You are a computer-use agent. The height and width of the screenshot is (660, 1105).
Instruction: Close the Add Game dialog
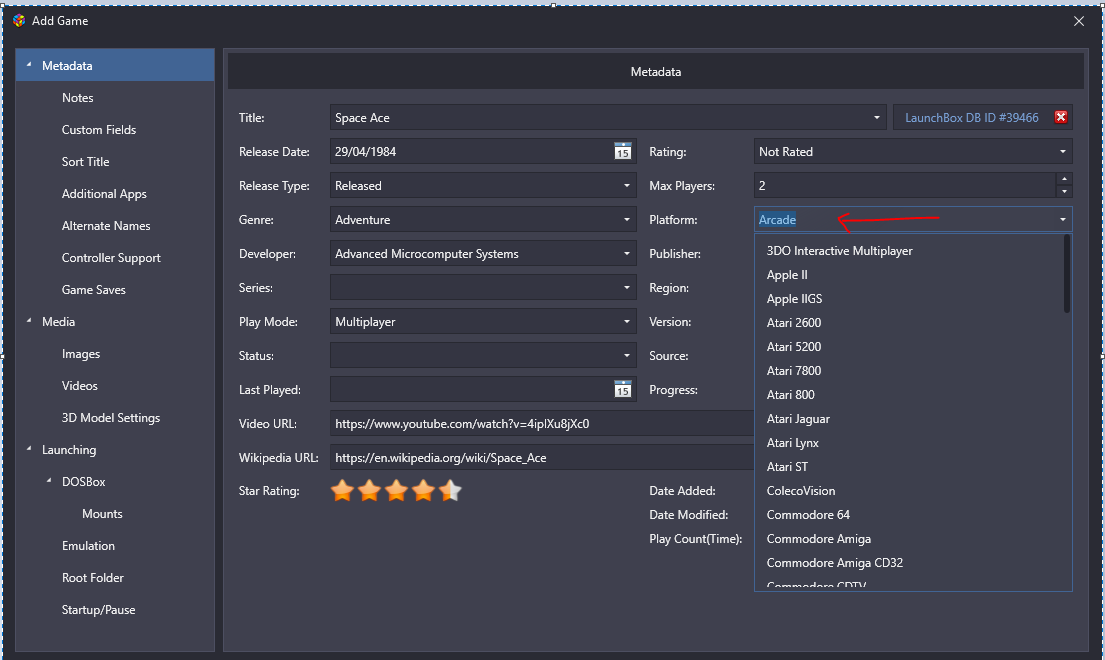(x=1079, y=21)
